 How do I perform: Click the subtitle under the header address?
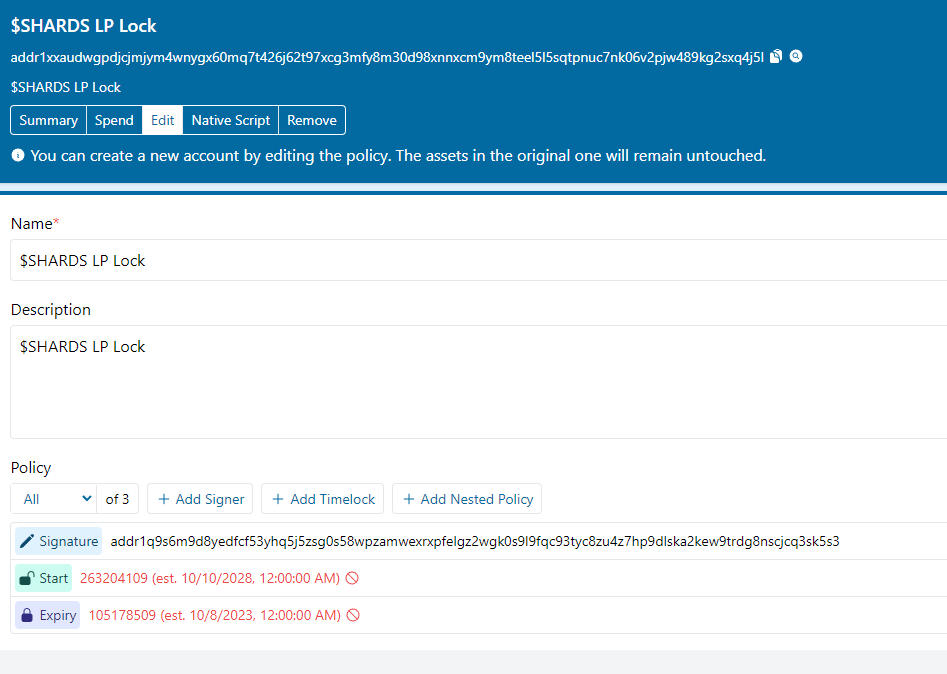point(66,88)
